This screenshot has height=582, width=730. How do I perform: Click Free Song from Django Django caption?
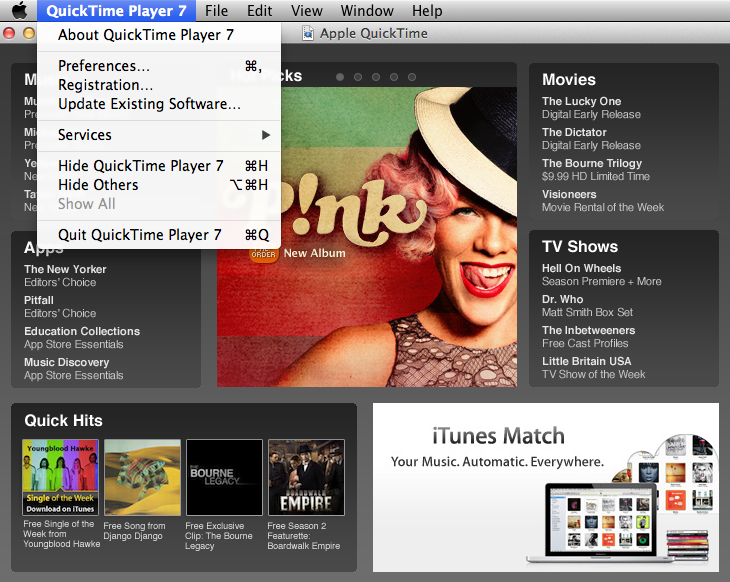(x=134, y=531)
